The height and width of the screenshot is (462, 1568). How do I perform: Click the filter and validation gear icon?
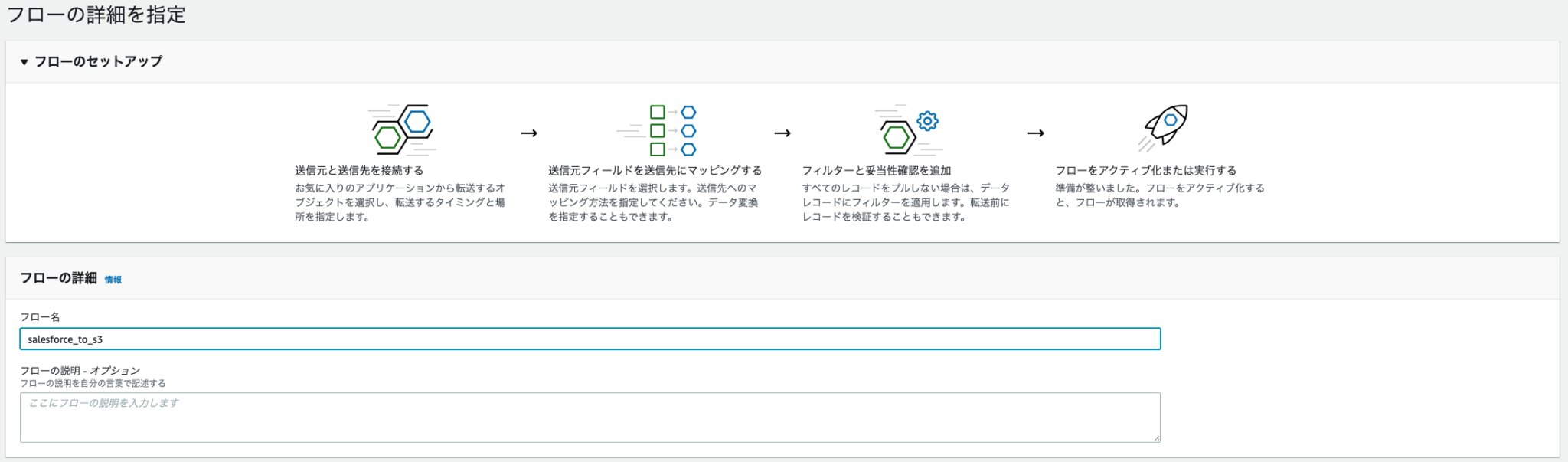[x=909, y=130]
